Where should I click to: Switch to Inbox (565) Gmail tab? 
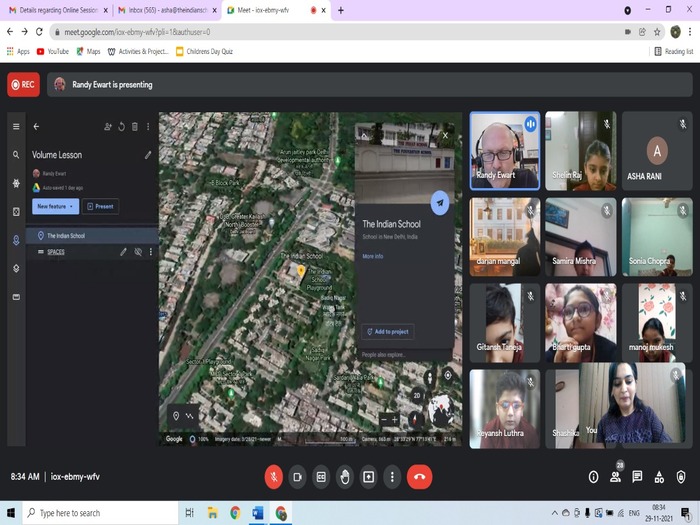(x=167, y=10)
